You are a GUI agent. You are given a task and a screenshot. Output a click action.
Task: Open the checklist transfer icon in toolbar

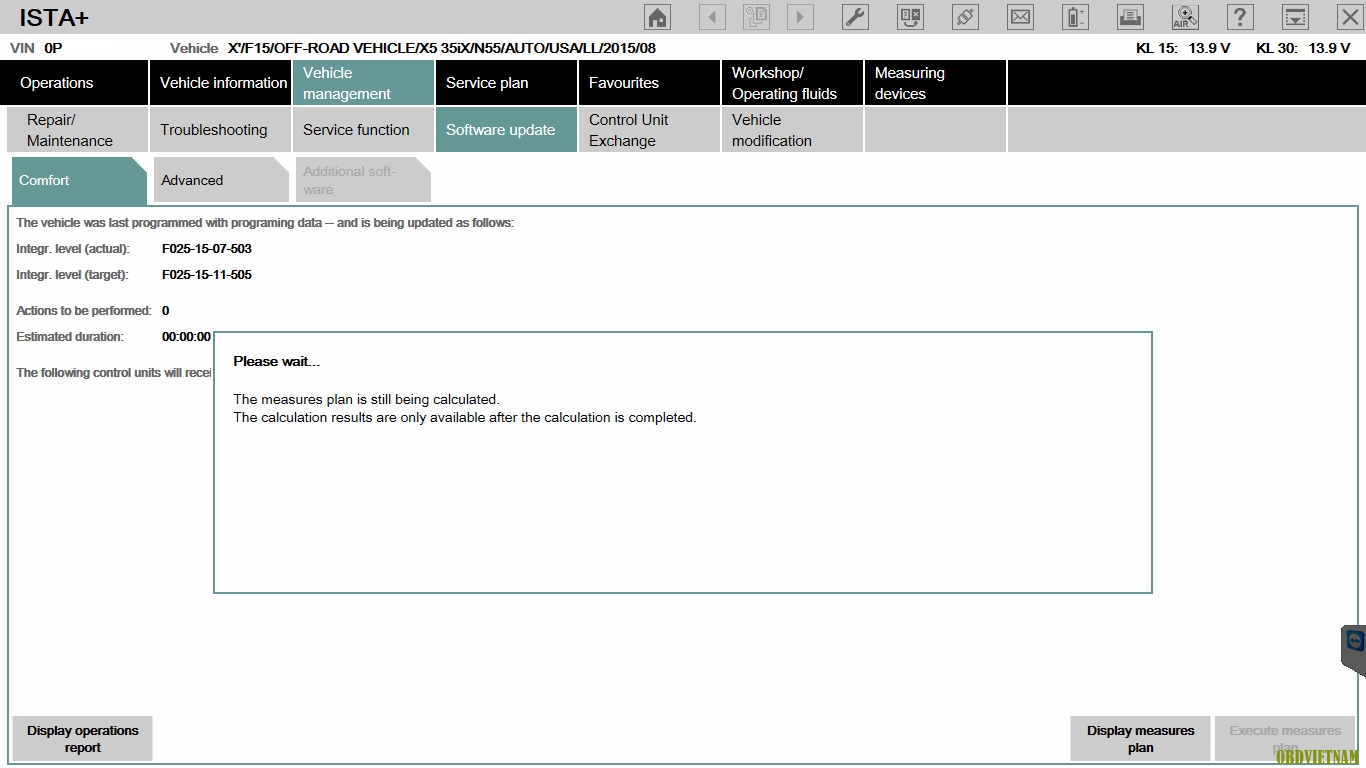(910, 17)
